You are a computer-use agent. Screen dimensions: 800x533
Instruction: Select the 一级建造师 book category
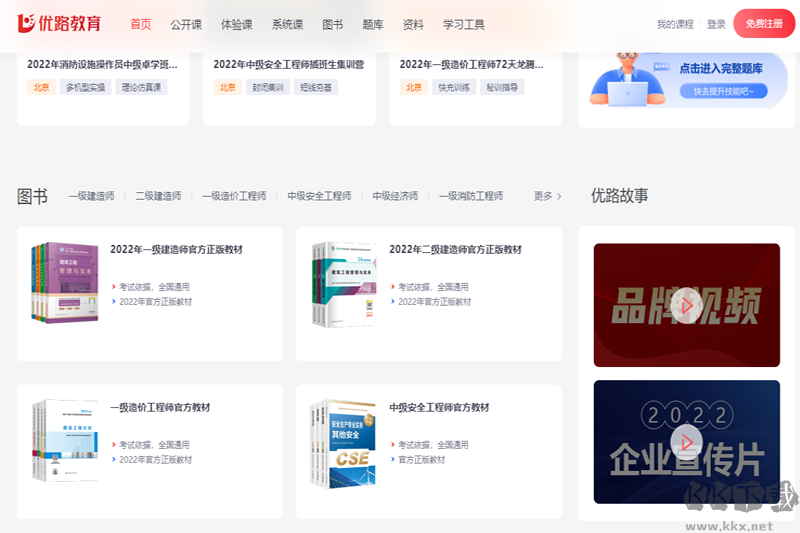tap(91, 196)
